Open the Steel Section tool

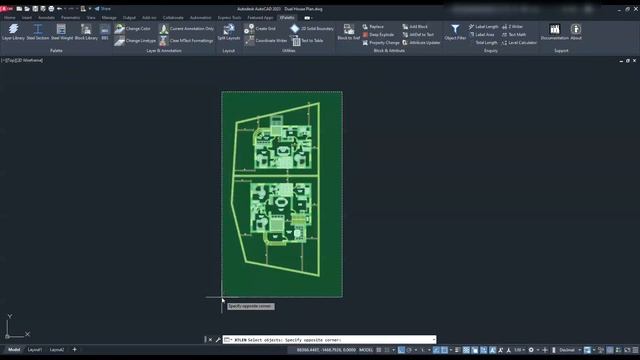coord(38,32)
